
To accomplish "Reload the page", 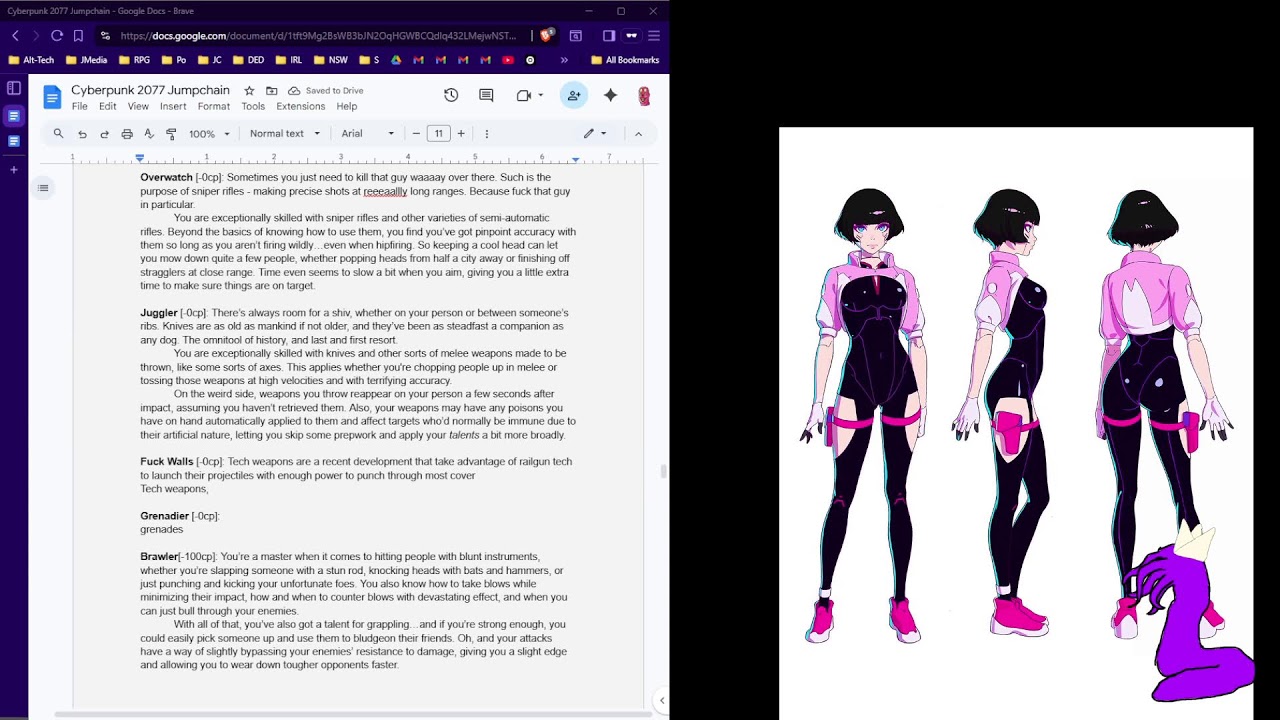I will 57,35.
